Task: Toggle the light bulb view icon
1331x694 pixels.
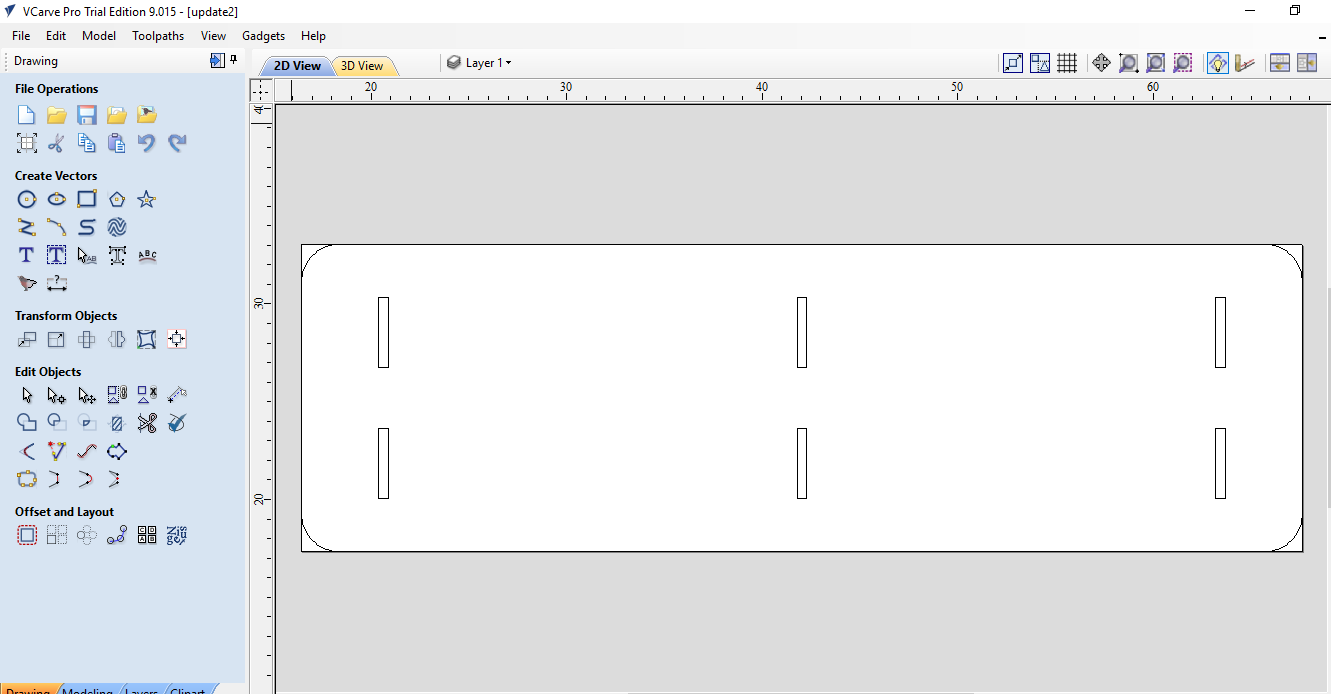Action: click(x=1217, y=63)
